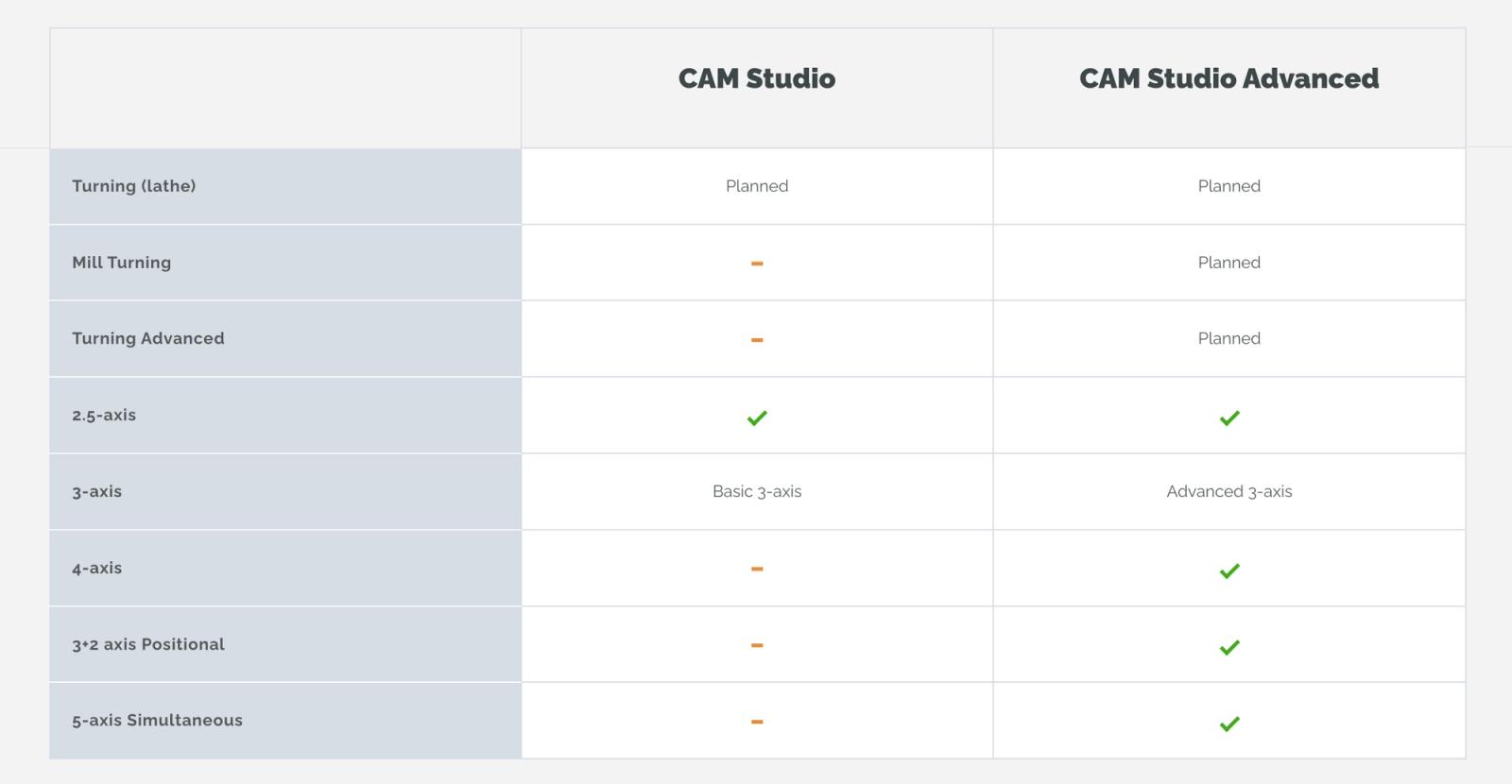Select the CAM Studio Advanced column header
This screenshot has width=1512, height=784.
(1228, 78)
